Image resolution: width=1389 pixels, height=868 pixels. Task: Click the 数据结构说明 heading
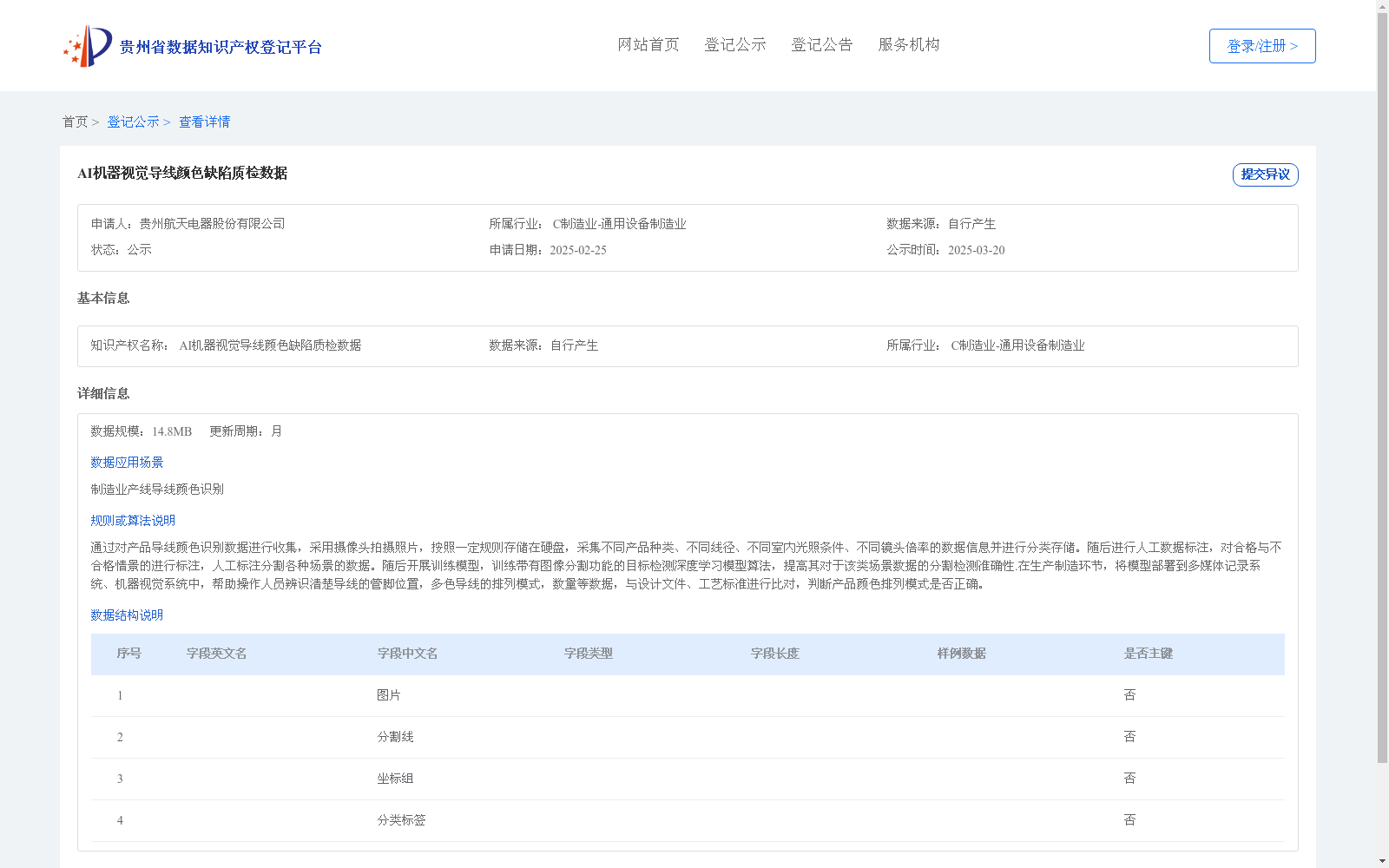[x=127, y=615]
